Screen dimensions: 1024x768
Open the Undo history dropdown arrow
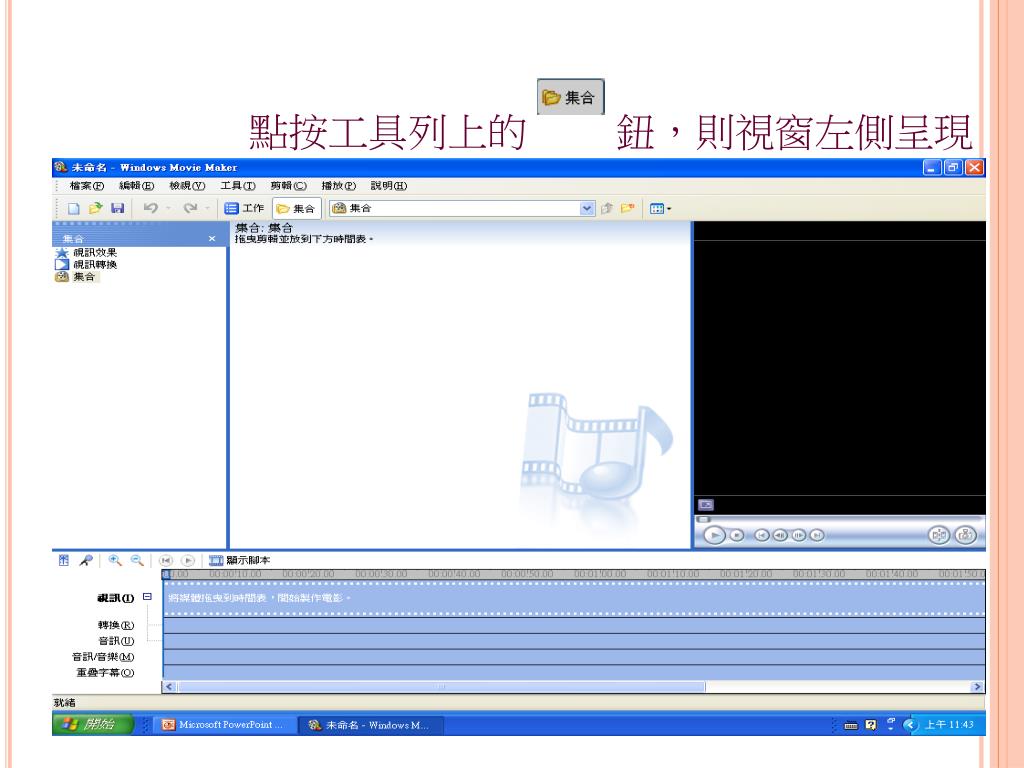click(168, 208)
